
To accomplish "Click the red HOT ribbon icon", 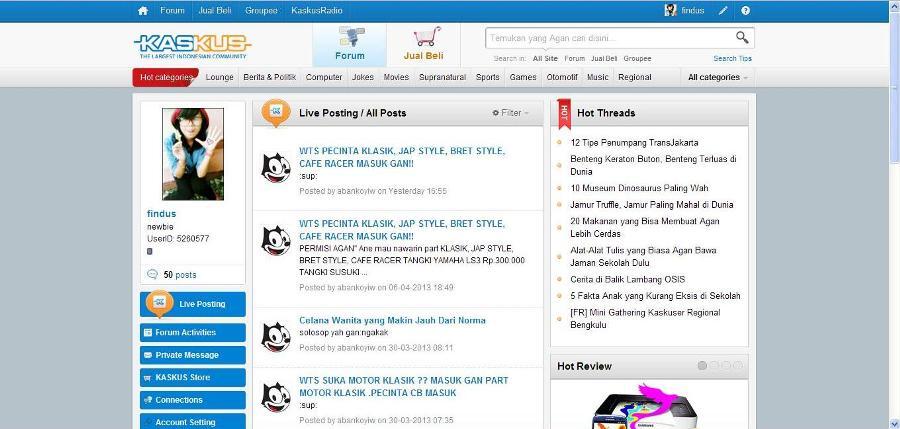I will tap(564, 114).
